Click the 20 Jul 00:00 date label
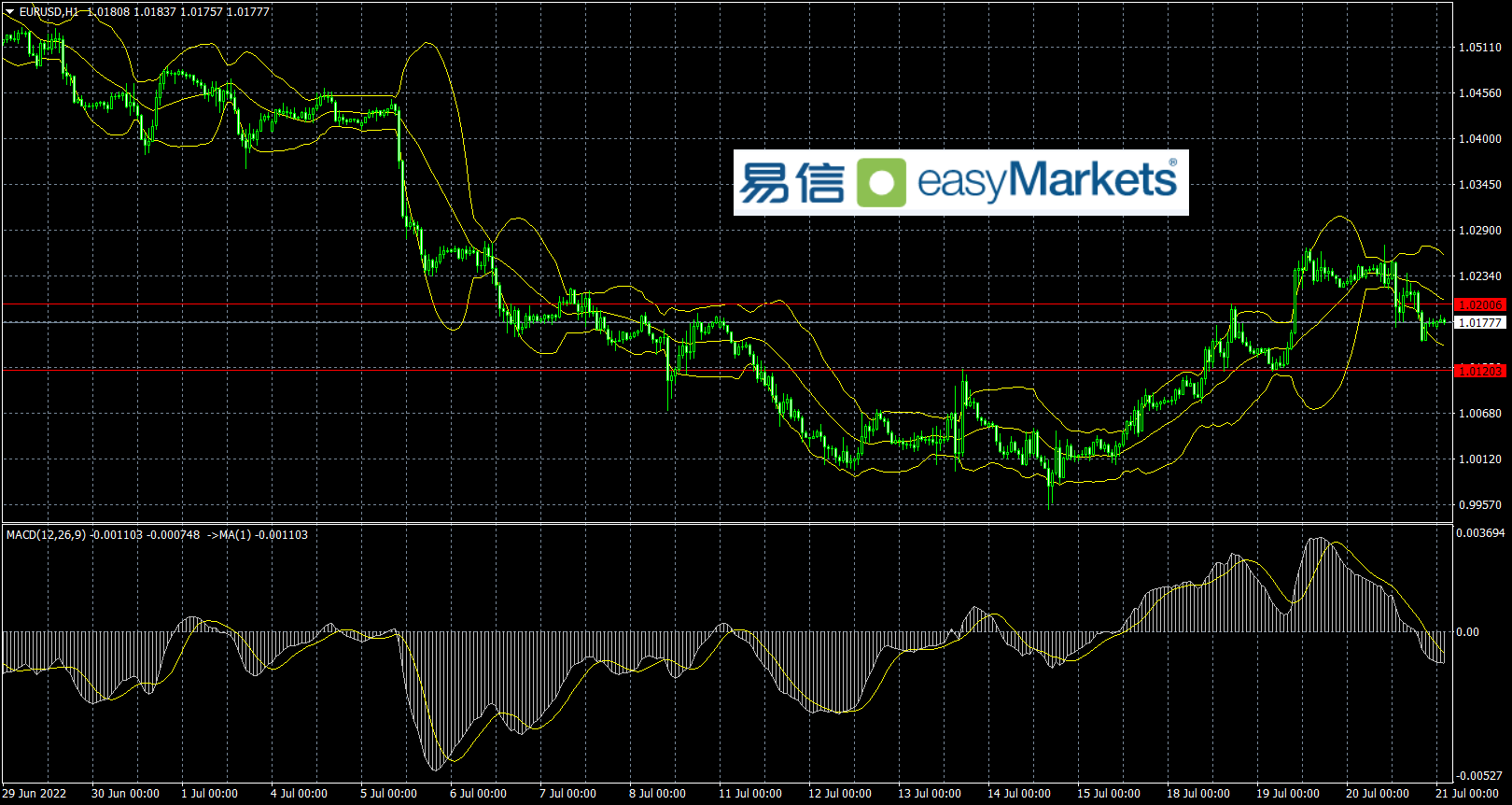1512x805 pixels. (1378, 794)
